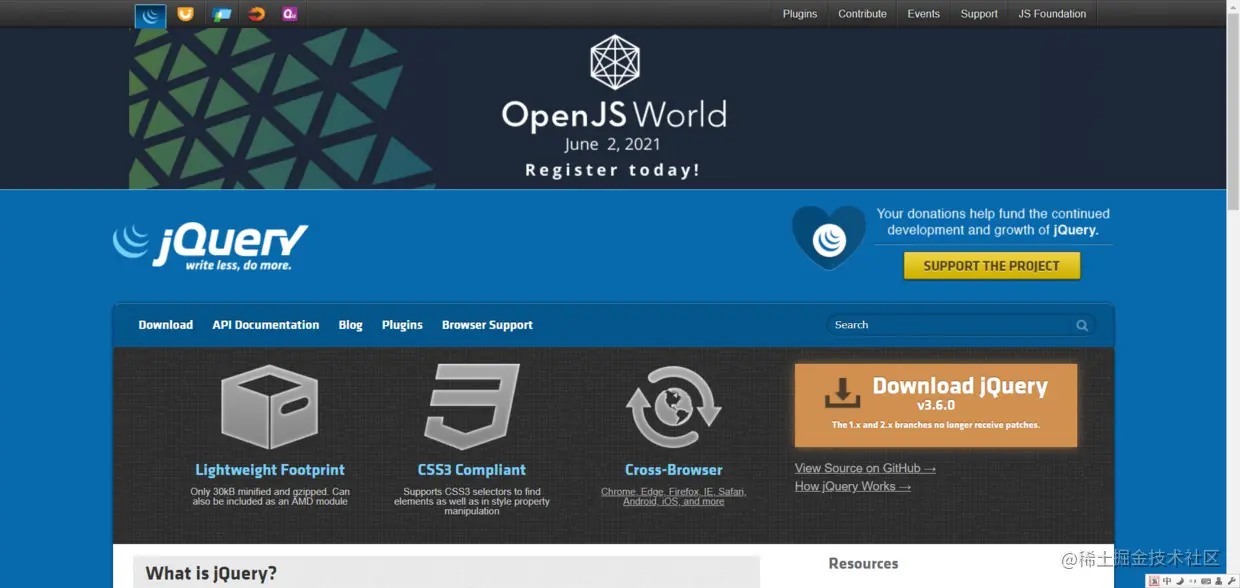Click the Download jQuery v3.6.0 button

click(x=936, y=405)
